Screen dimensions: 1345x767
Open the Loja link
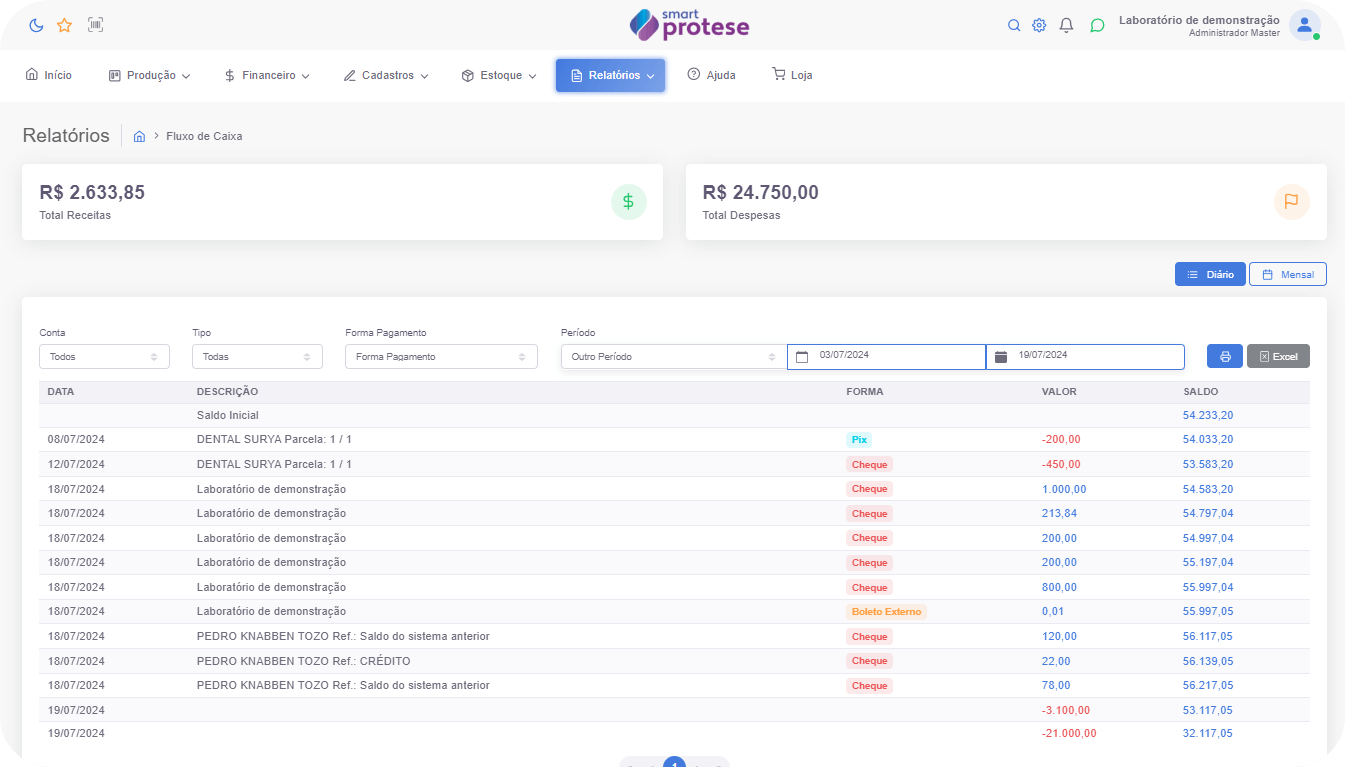point(792,75)
